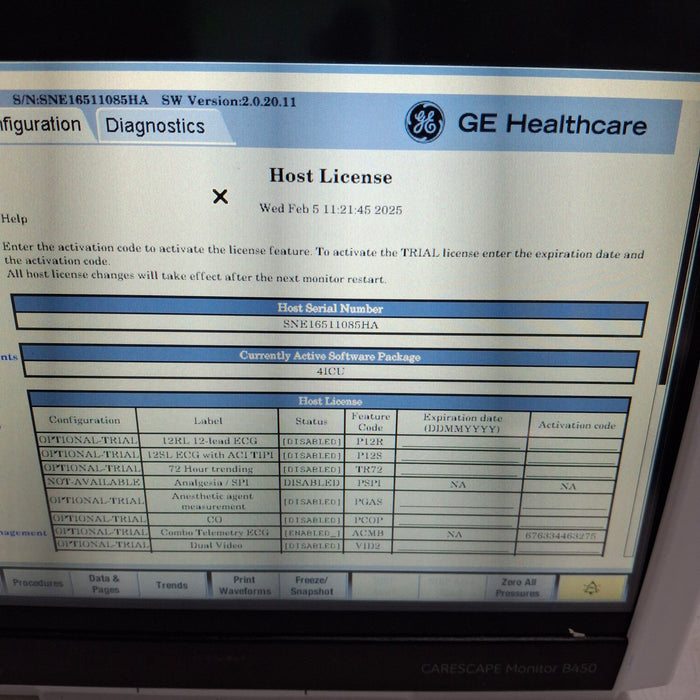Click the ENABLED status of Combo Telemetry ECG
700x700 pixels.
coord(312,533)
